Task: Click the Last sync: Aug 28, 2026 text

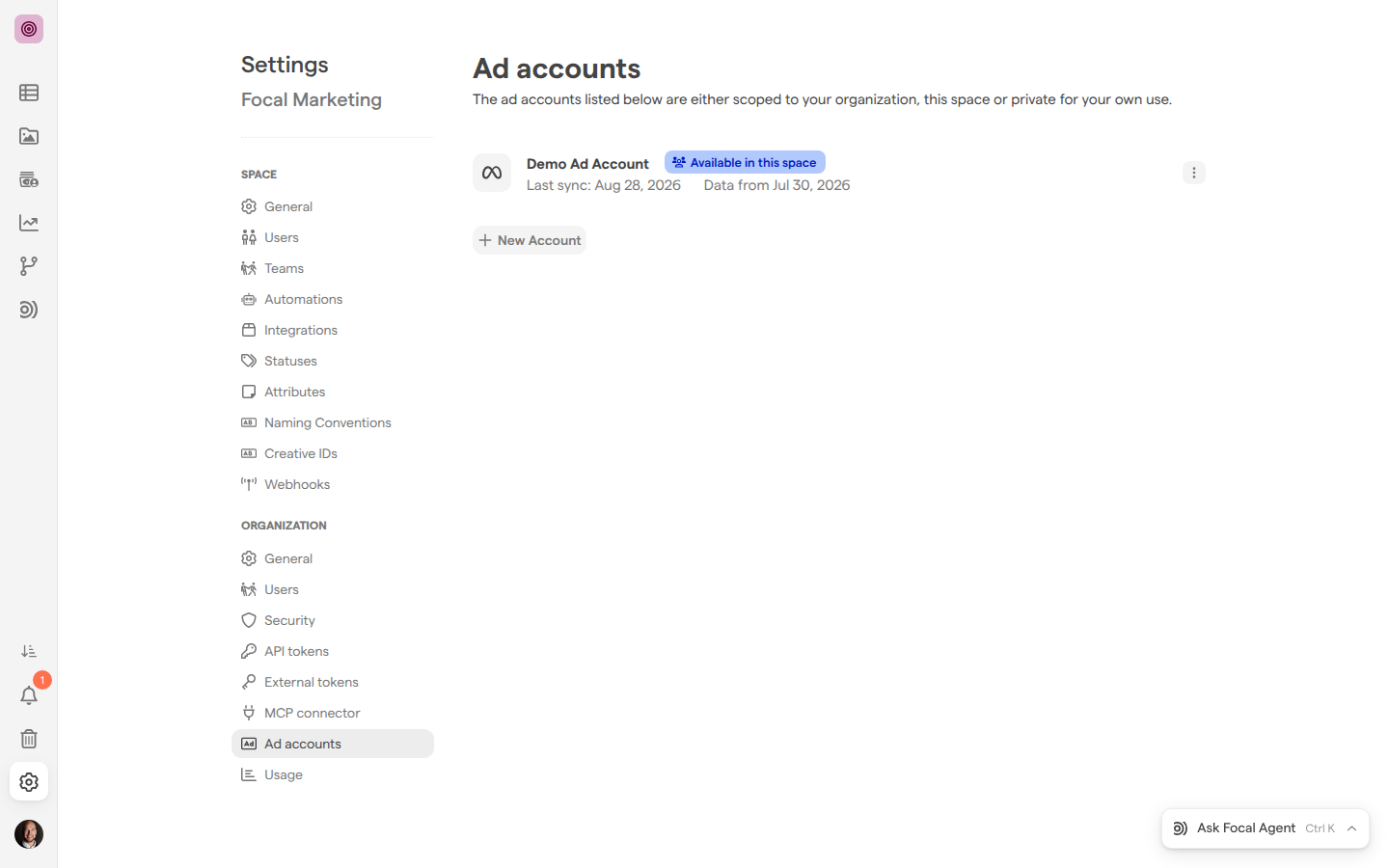Action: (604, 185)
